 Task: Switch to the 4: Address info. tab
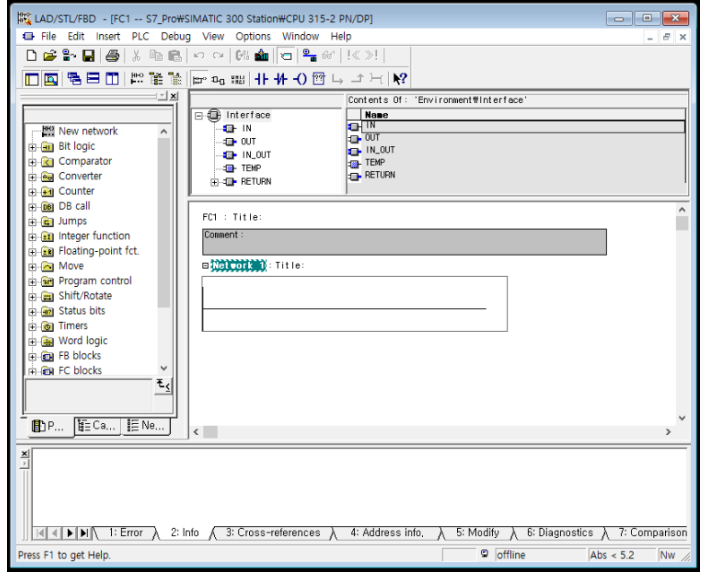pos(387,533)
